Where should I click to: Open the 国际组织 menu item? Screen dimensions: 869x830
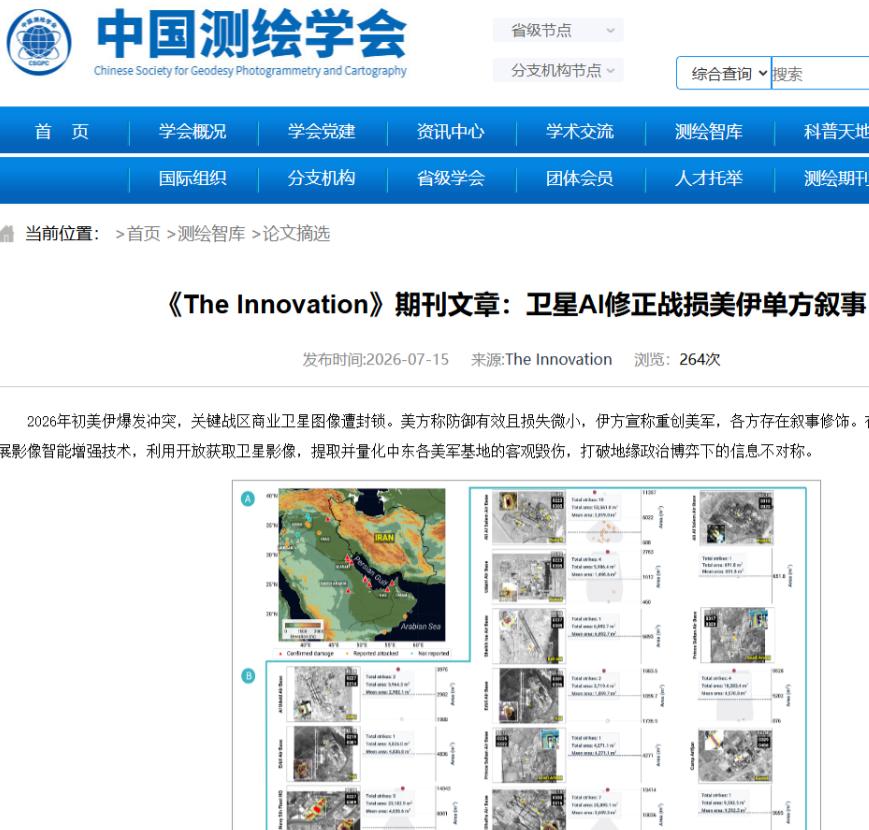pos(192,178)
